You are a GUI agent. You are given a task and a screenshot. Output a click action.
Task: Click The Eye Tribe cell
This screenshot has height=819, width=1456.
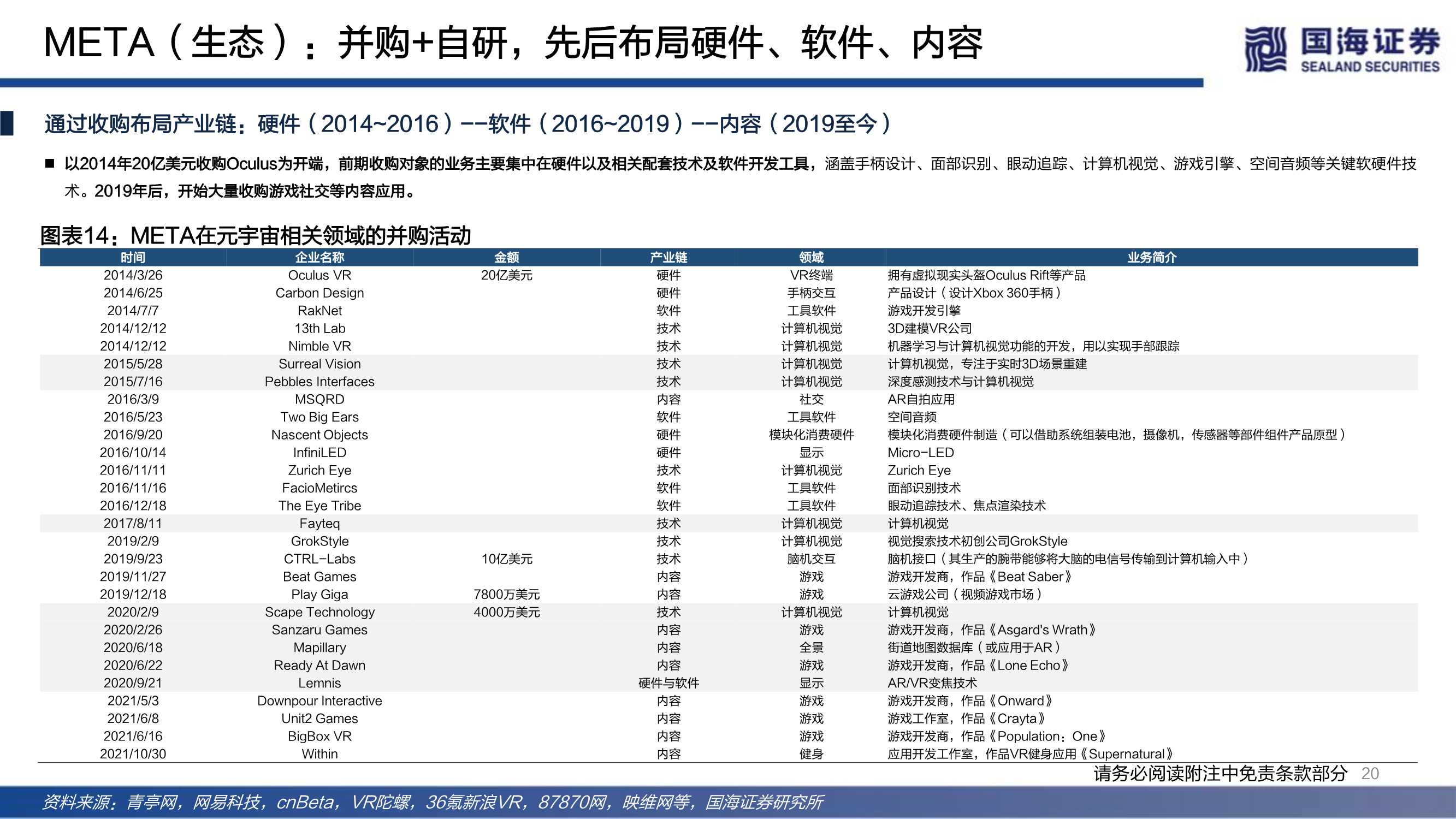pyautogui.click(x=319, y=506)
